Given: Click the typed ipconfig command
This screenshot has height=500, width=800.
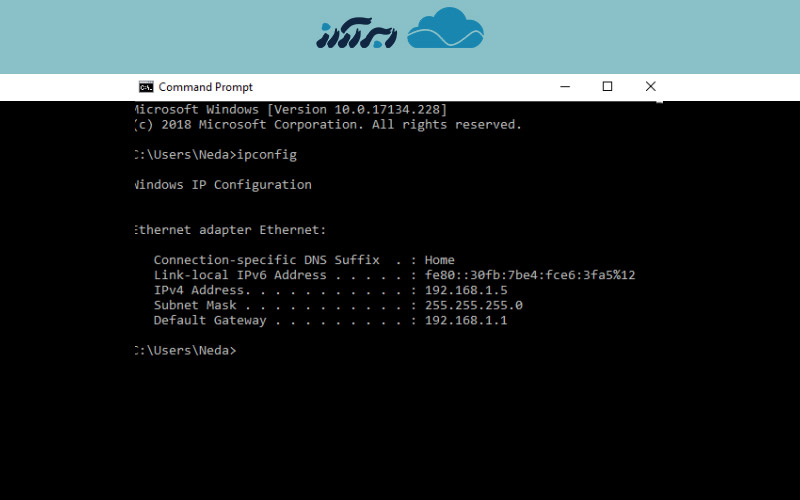Looking at the screenshot, I should (x=268, y=155).
